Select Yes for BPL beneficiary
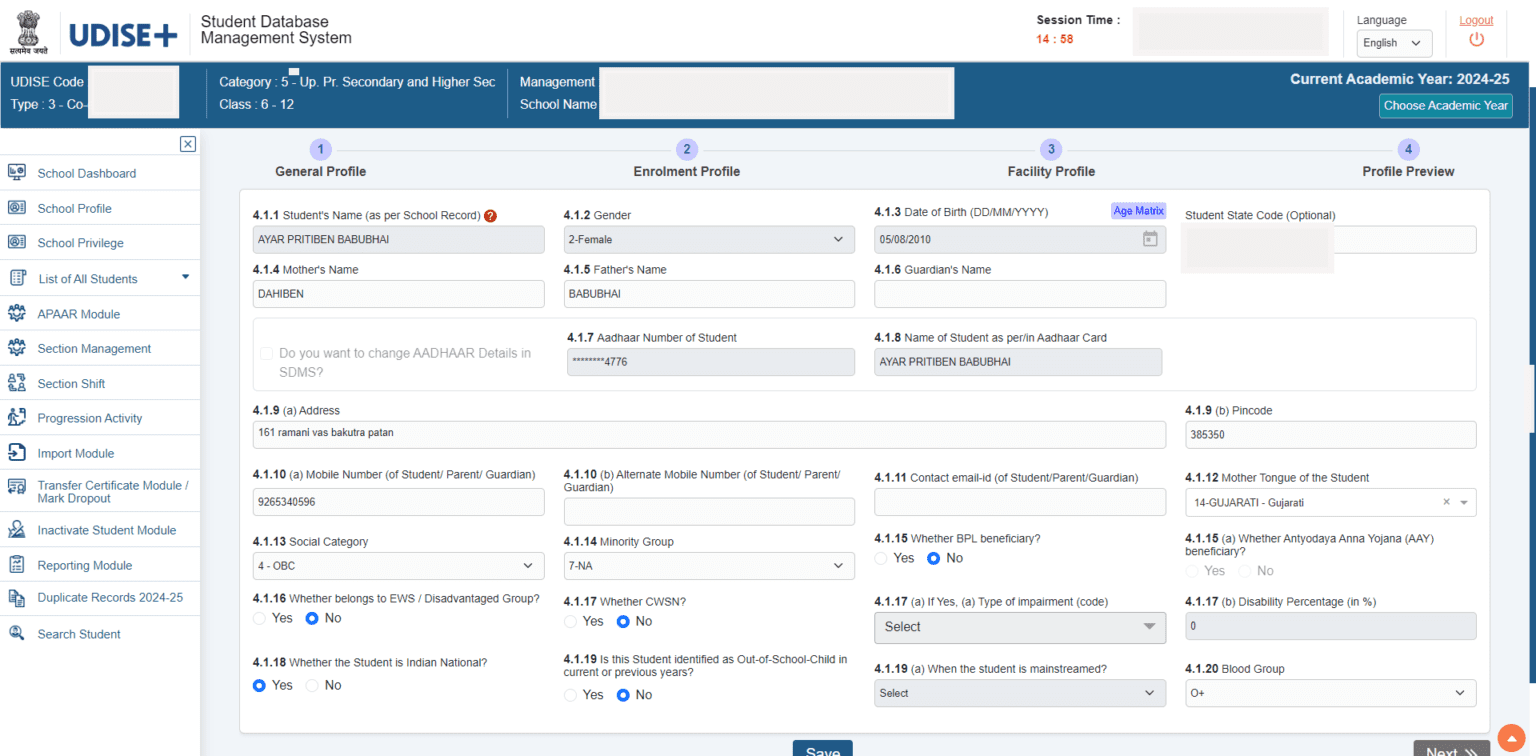This screenshot has width=1536, height=756. [x=881, y=558]
